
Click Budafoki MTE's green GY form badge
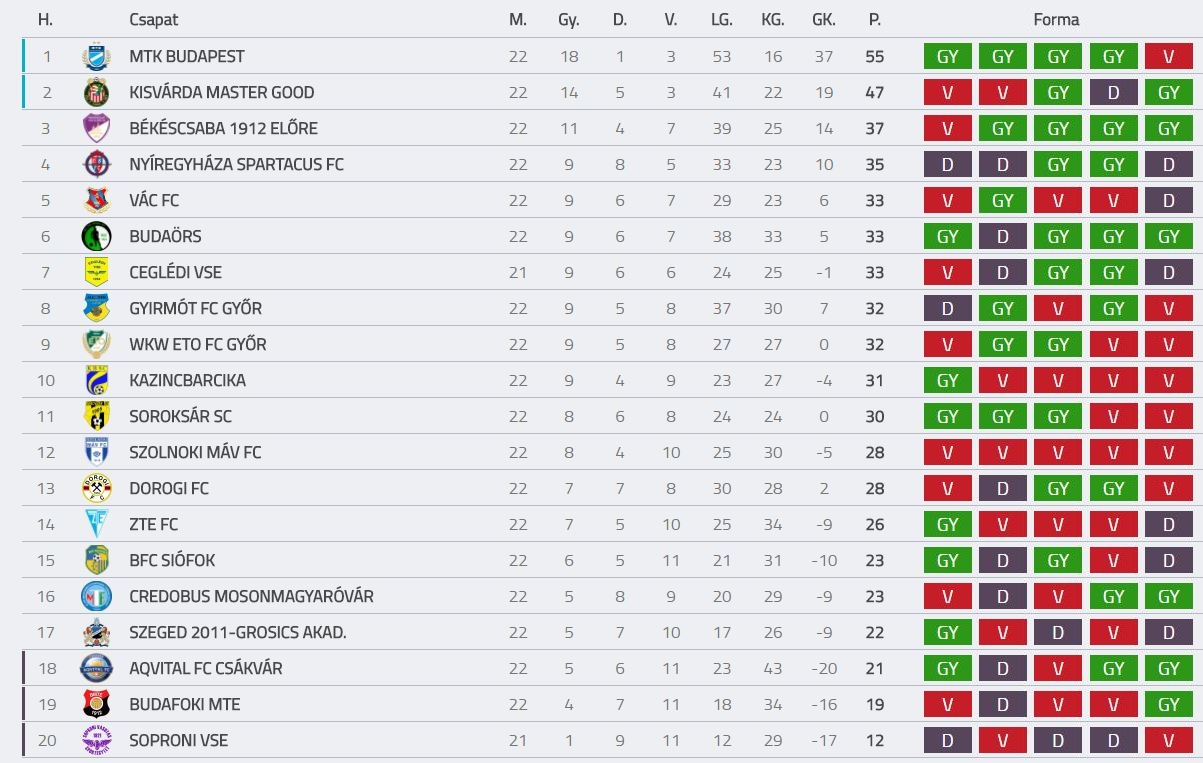(x=1168, y=705)
